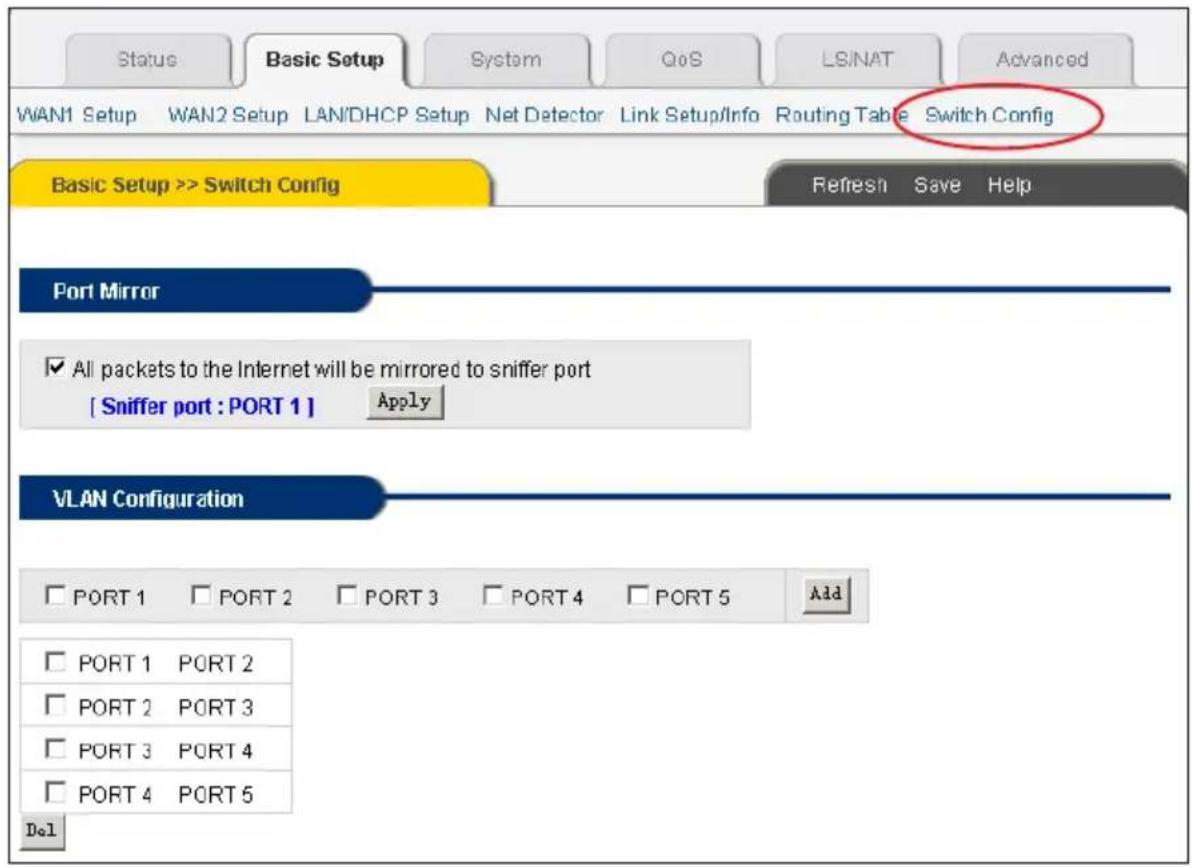This screenshot has height=867, width=1193.
Task: Select the PORT 4 PORT 5 VLAN row
Action: click(x=55, y=792)
